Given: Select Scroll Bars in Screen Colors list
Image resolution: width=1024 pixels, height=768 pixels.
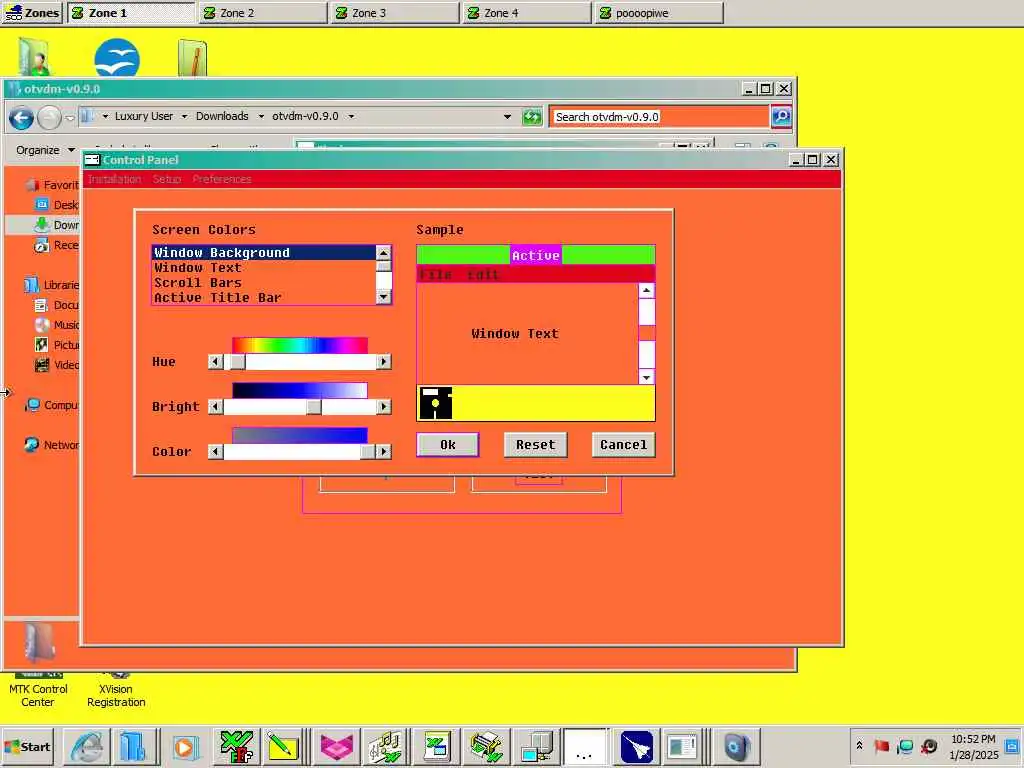Looking at the screenshot, I should click(x=264, y=283).
